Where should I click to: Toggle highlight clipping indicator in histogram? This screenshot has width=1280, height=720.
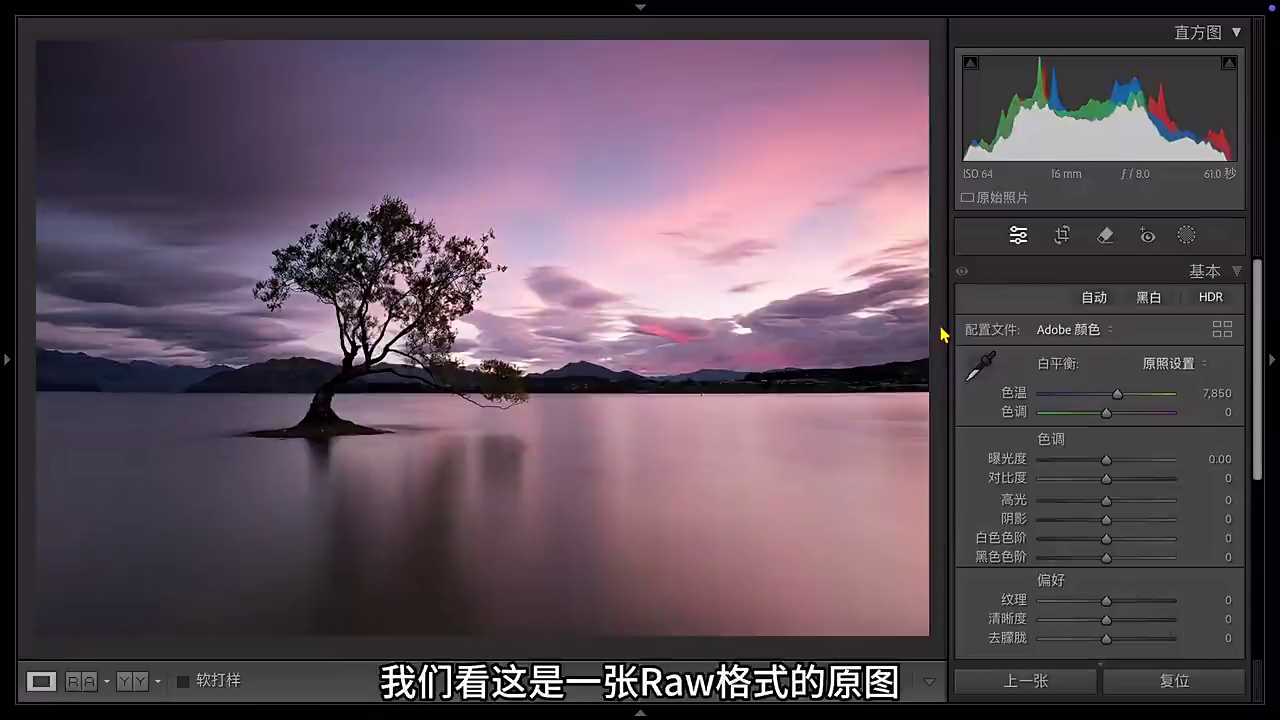(1229, 63)
